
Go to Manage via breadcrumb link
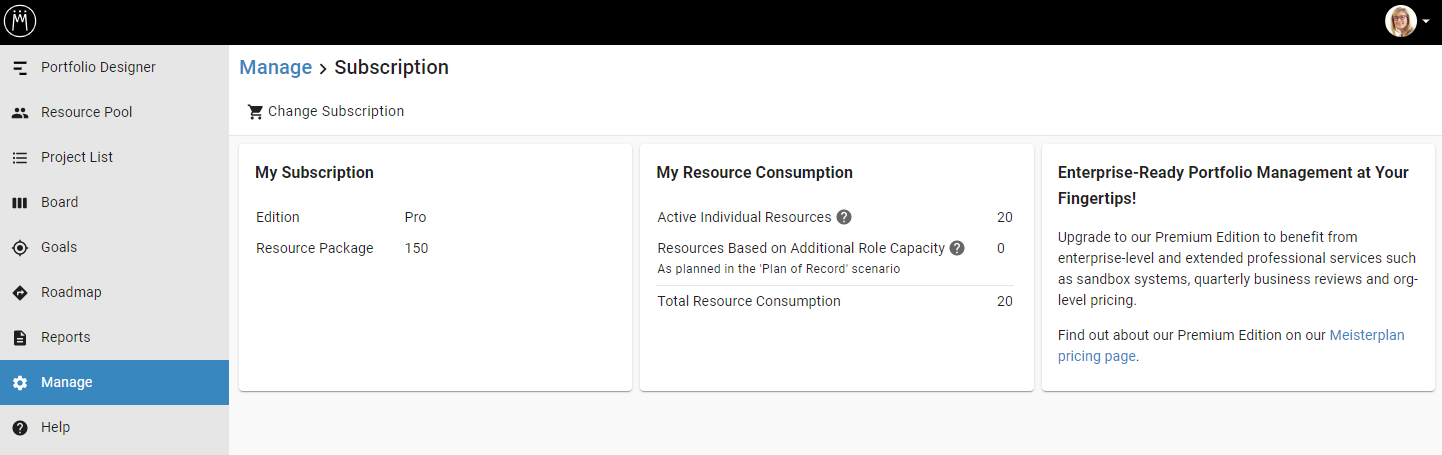pyautogui.click(x=276, y=67)
